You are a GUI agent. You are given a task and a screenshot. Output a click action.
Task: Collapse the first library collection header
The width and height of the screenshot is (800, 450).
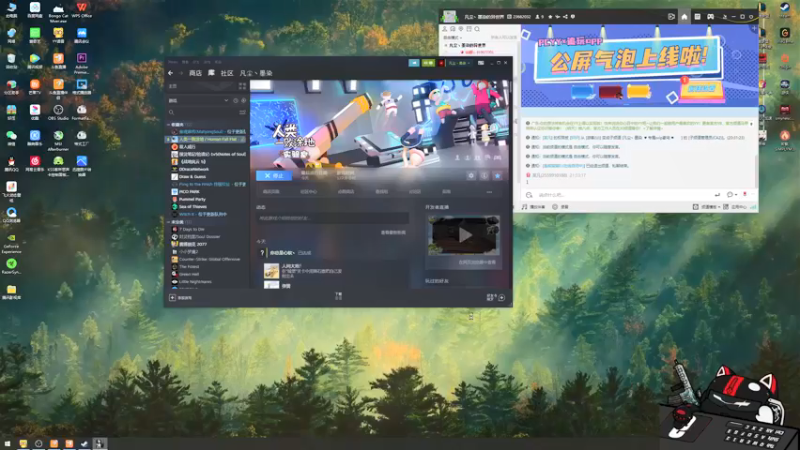178,124
